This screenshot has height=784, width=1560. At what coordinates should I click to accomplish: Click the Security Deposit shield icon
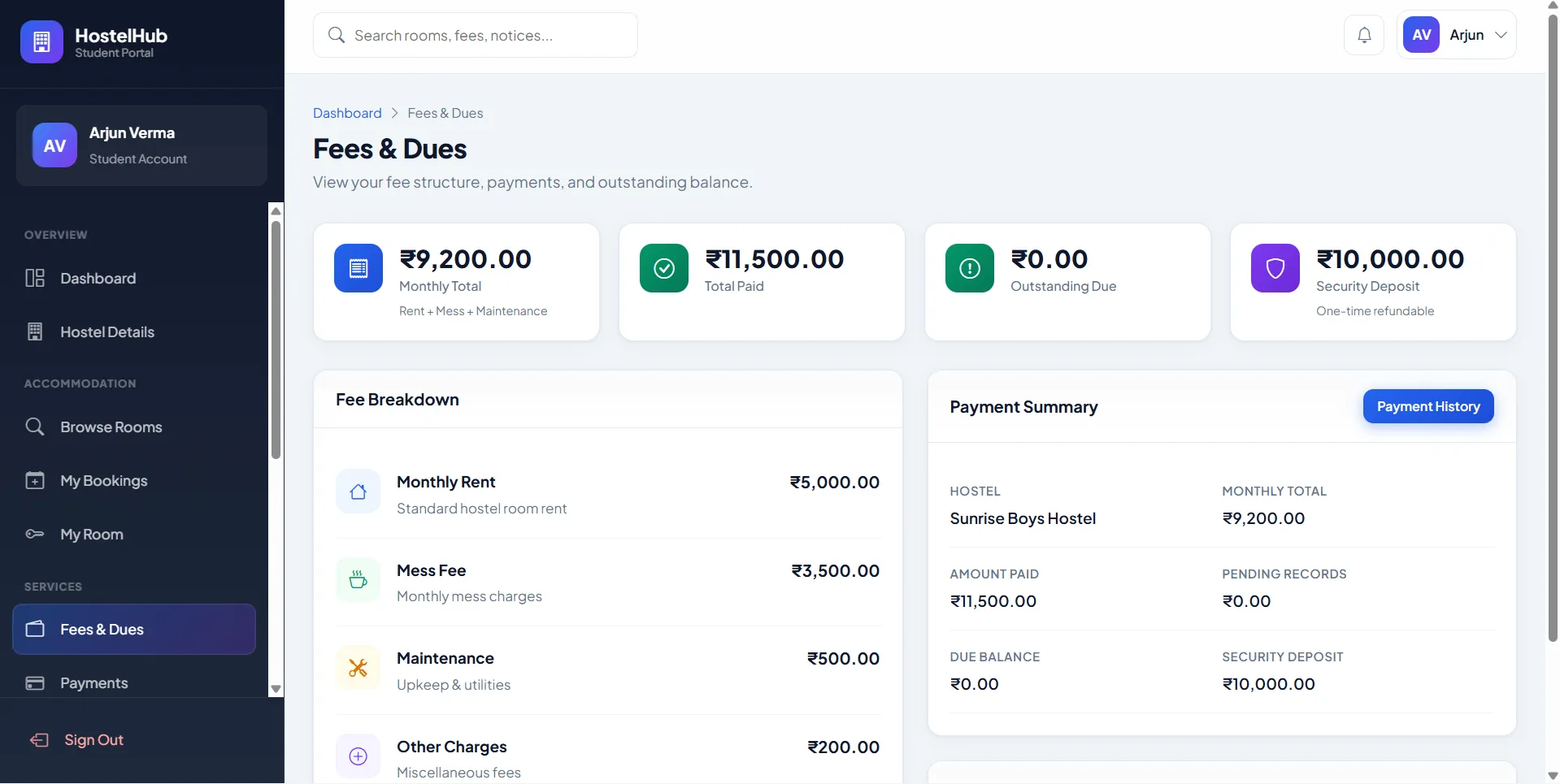pos(1275,268)
